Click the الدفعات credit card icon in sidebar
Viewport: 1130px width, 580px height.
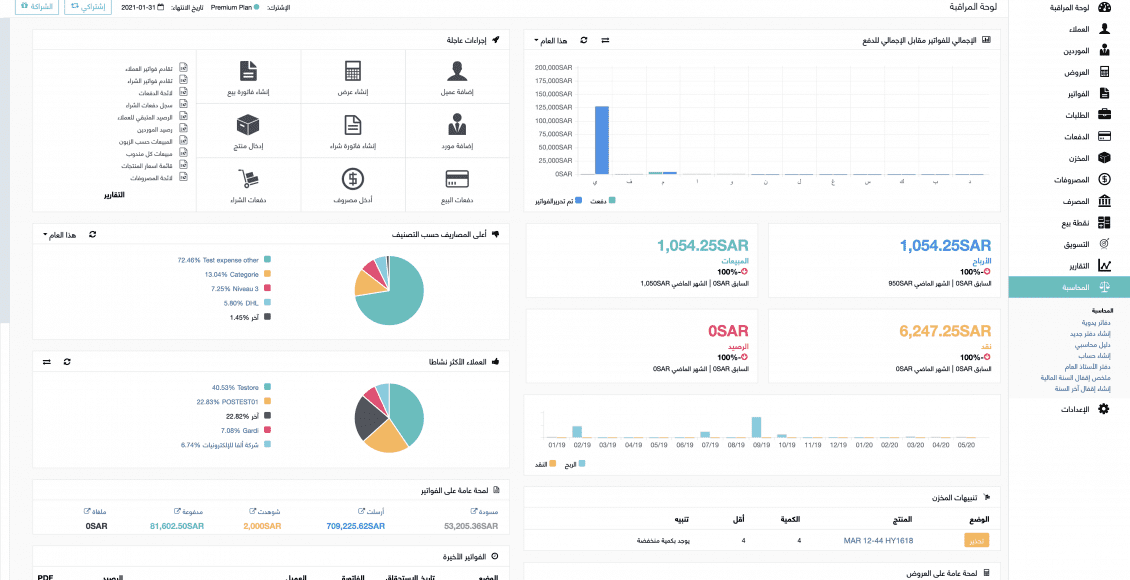(x=1103, y=136)
